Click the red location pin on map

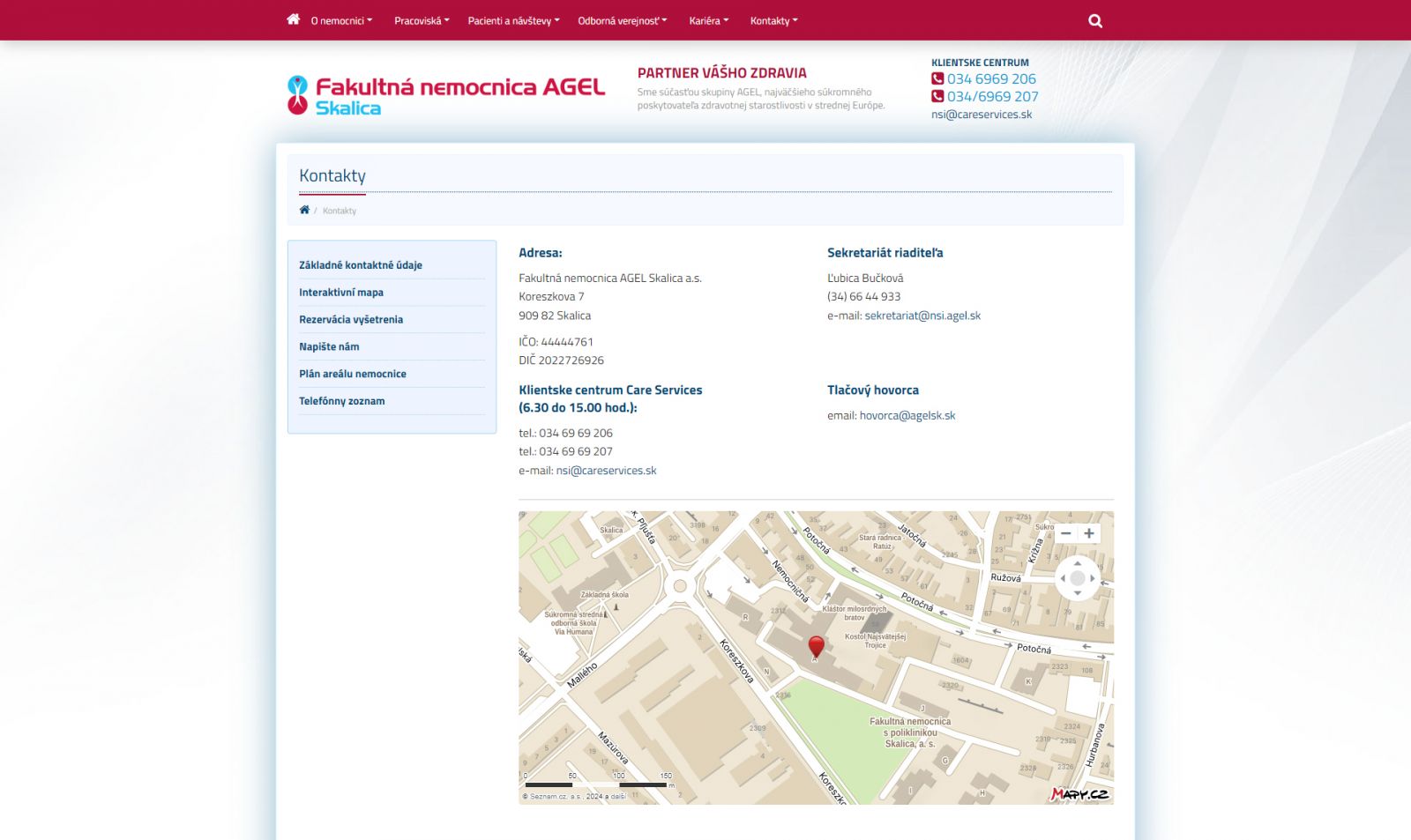(816, 648)
